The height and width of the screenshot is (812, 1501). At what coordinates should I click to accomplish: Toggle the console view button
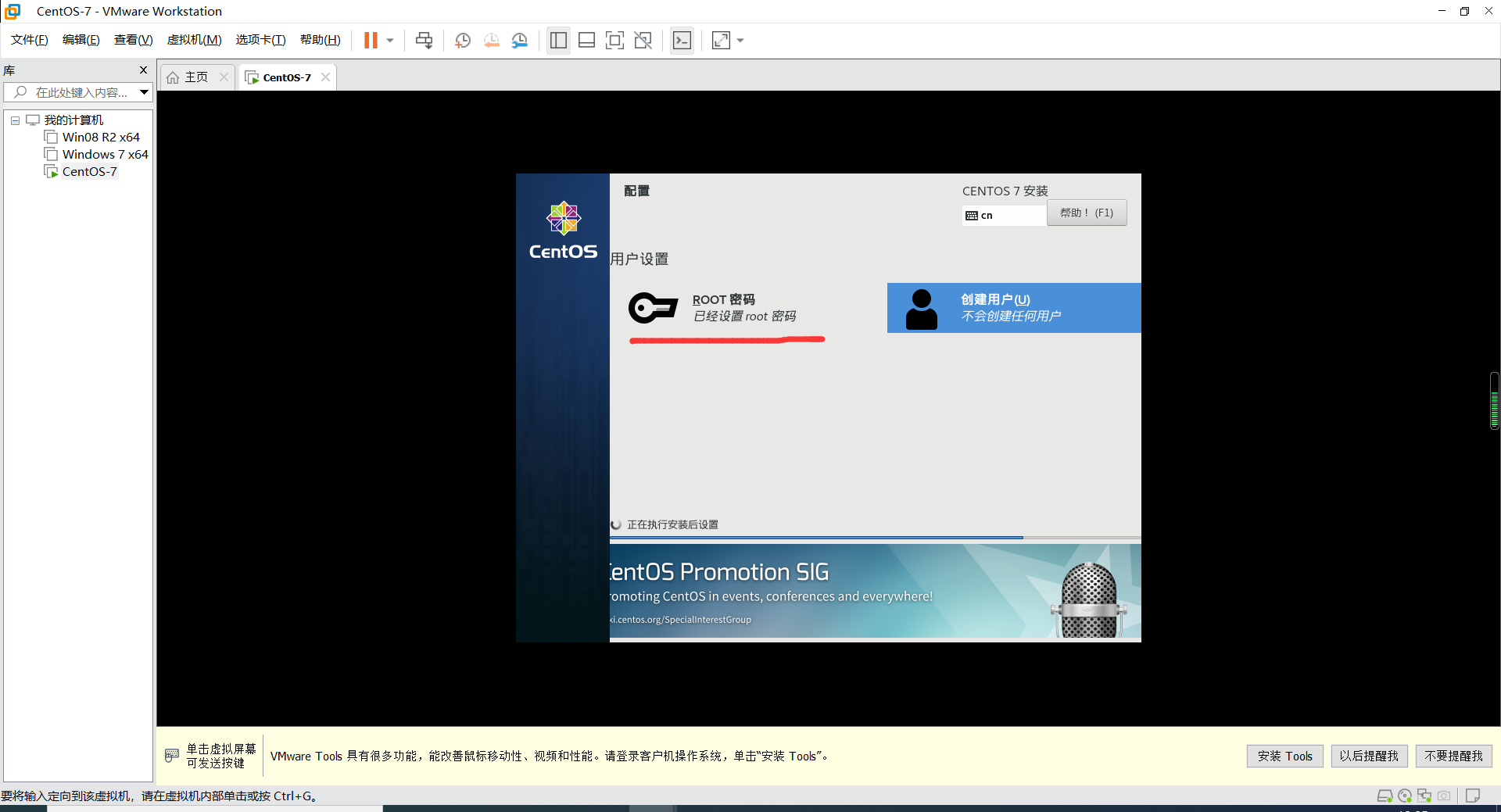point(682,40)
